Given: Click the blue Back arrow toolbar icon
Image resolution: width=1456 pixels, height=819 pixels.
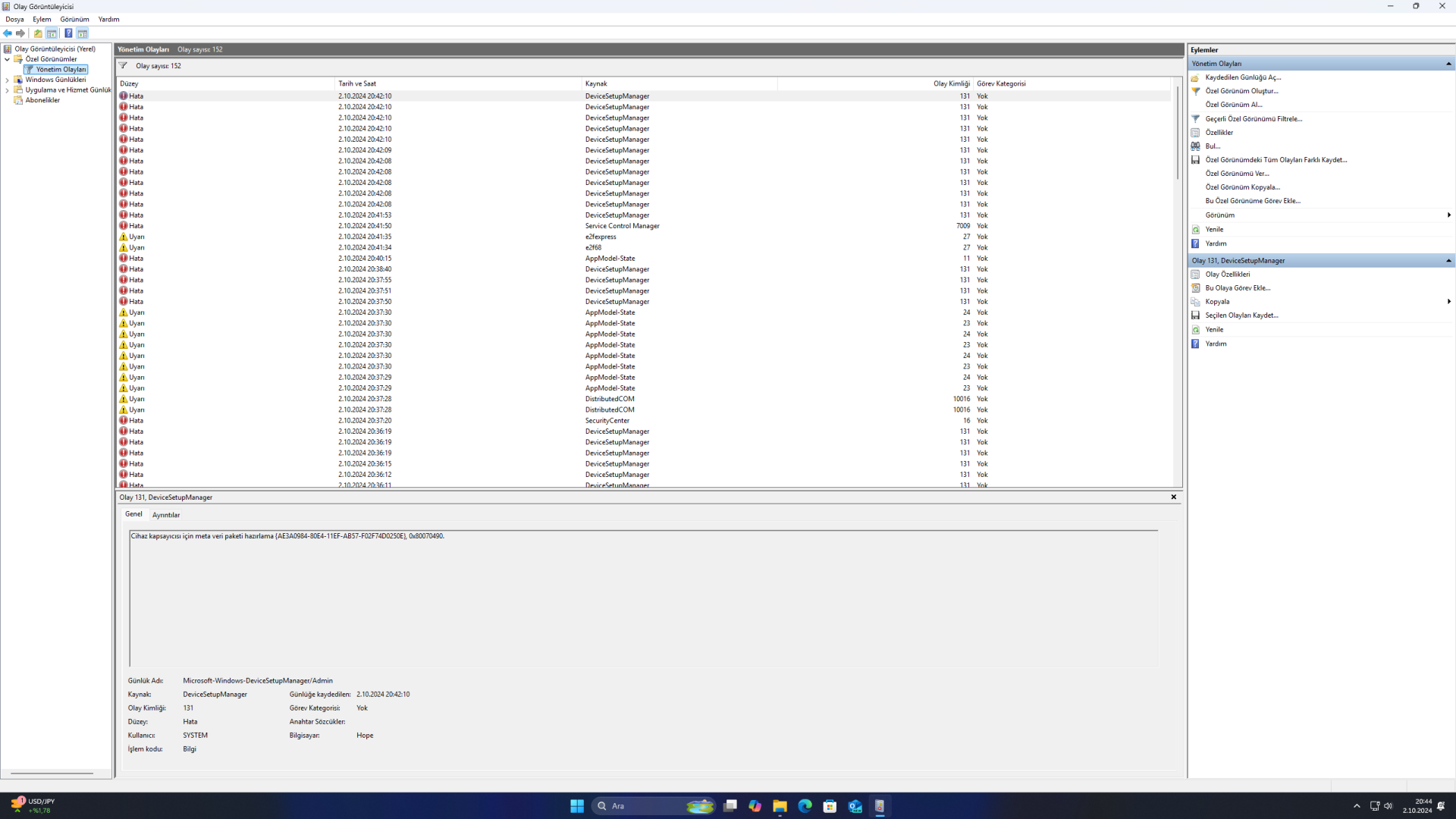Looking at the screenshot, I should (8, 33).
